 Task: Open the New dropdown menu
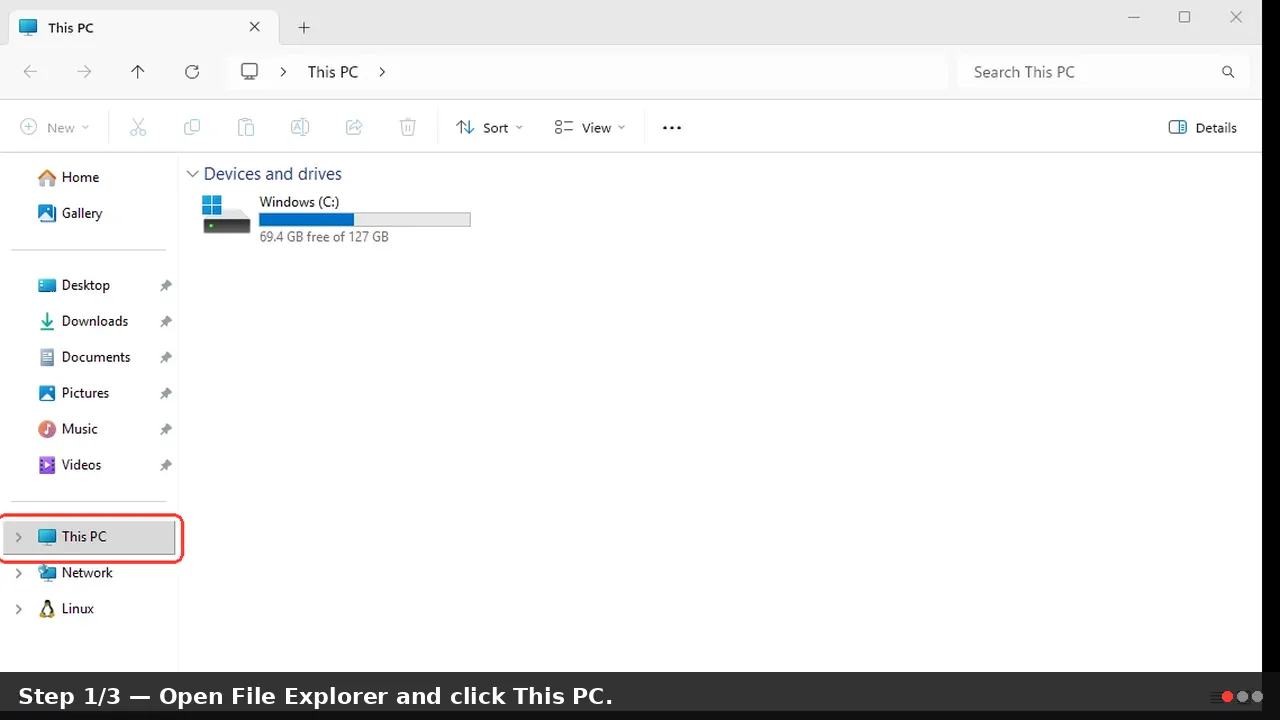[x=55, y=127]
